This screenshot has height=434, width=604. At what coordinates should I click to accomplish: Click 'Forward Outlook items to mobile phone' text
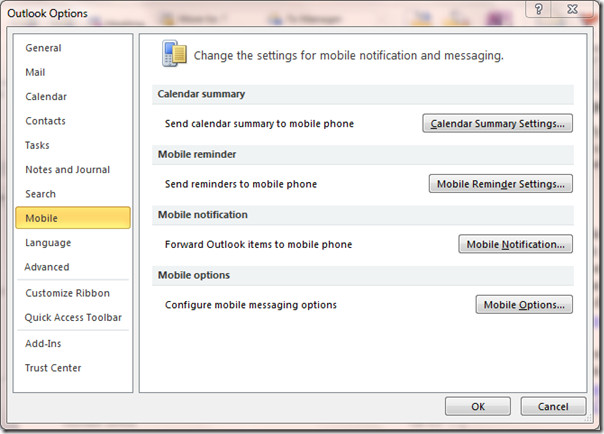click(x=258, y=245)
